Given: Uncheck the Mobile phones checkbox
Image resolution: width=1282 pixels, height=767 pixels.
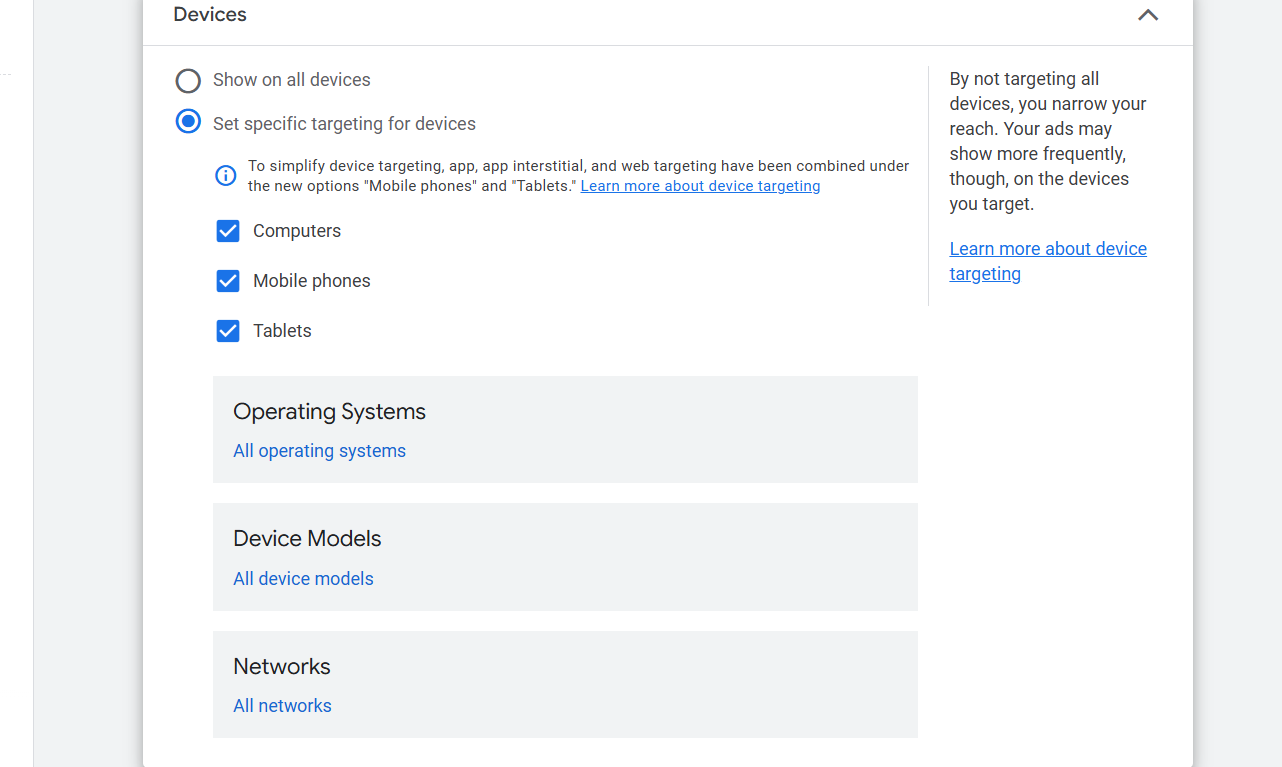Looking at the screenshot, I should click(x=228, y=281).
